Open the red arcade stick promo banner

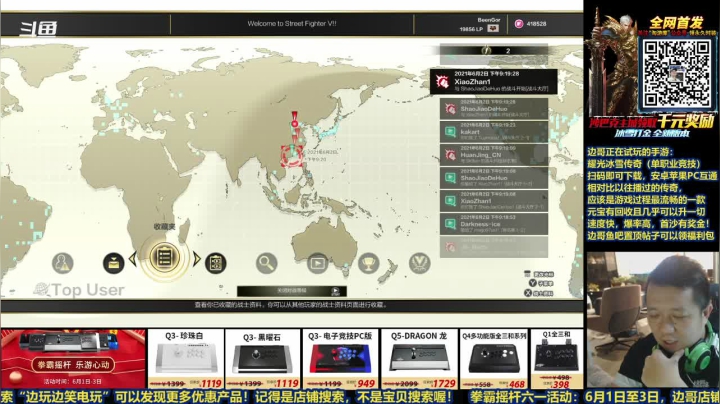(x=73, y=359)
